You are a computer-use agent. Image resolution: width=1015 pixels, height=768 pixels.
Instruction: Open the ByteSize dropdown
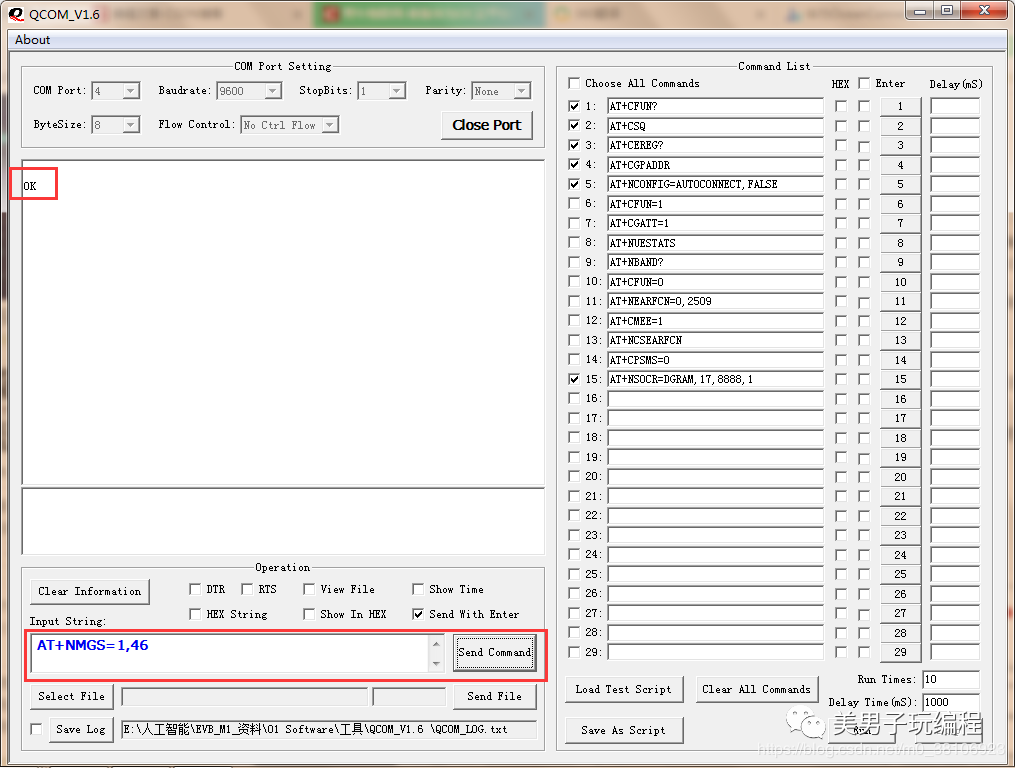[131, 124]
